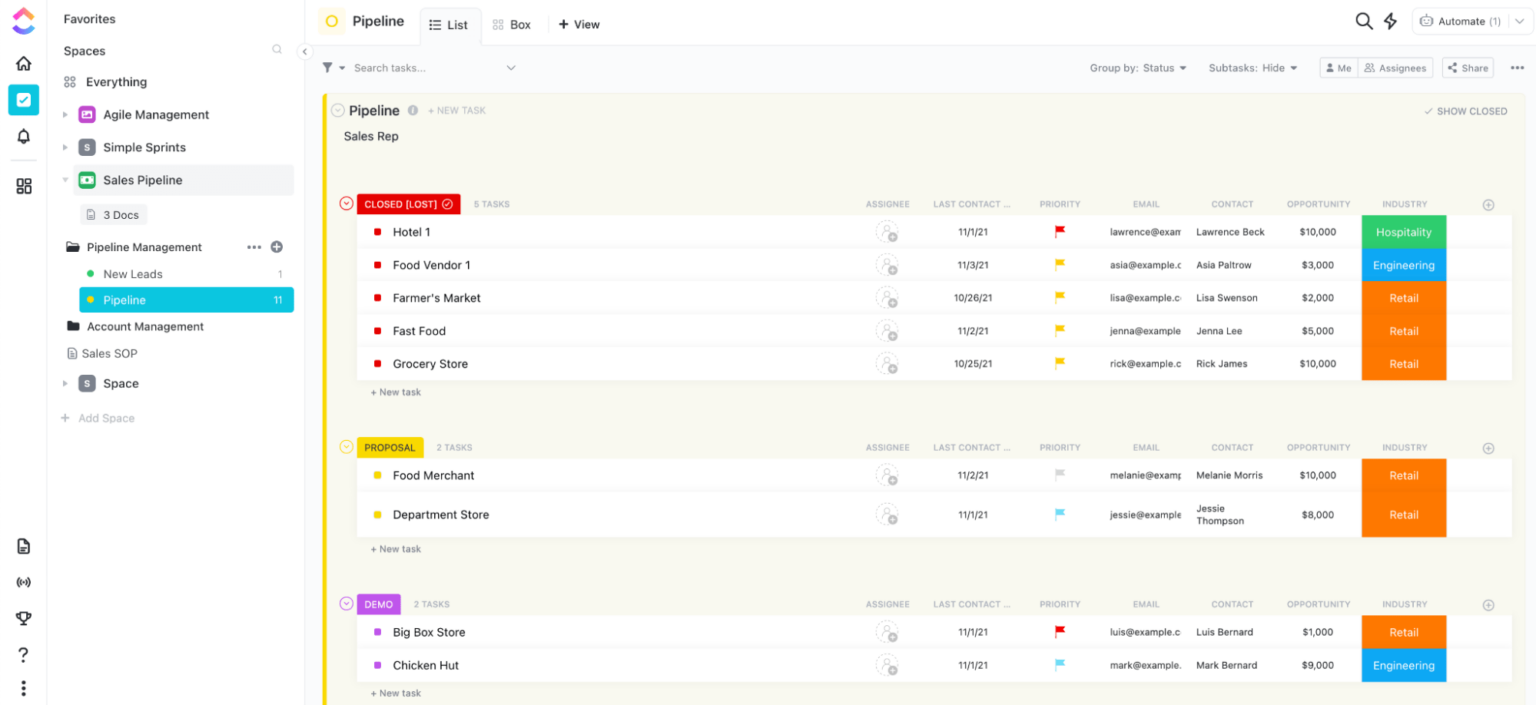
Task: Open the filter icon above the task list
Action: click(330, 67)
